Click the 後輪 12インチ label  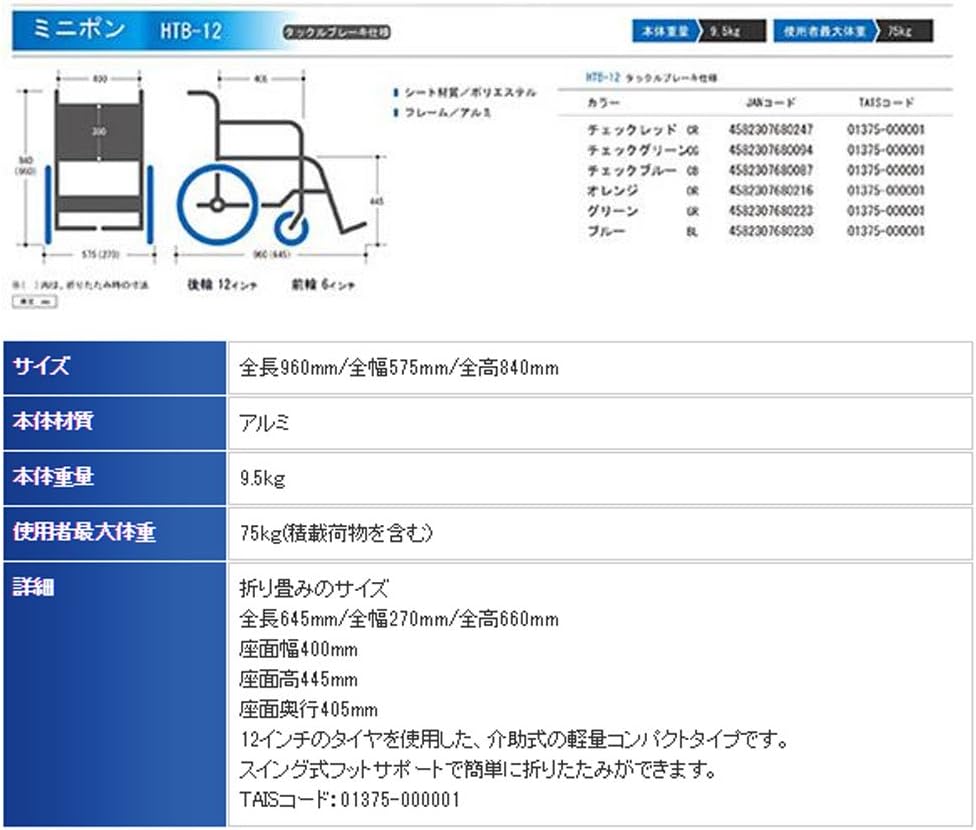click(222, 285)
